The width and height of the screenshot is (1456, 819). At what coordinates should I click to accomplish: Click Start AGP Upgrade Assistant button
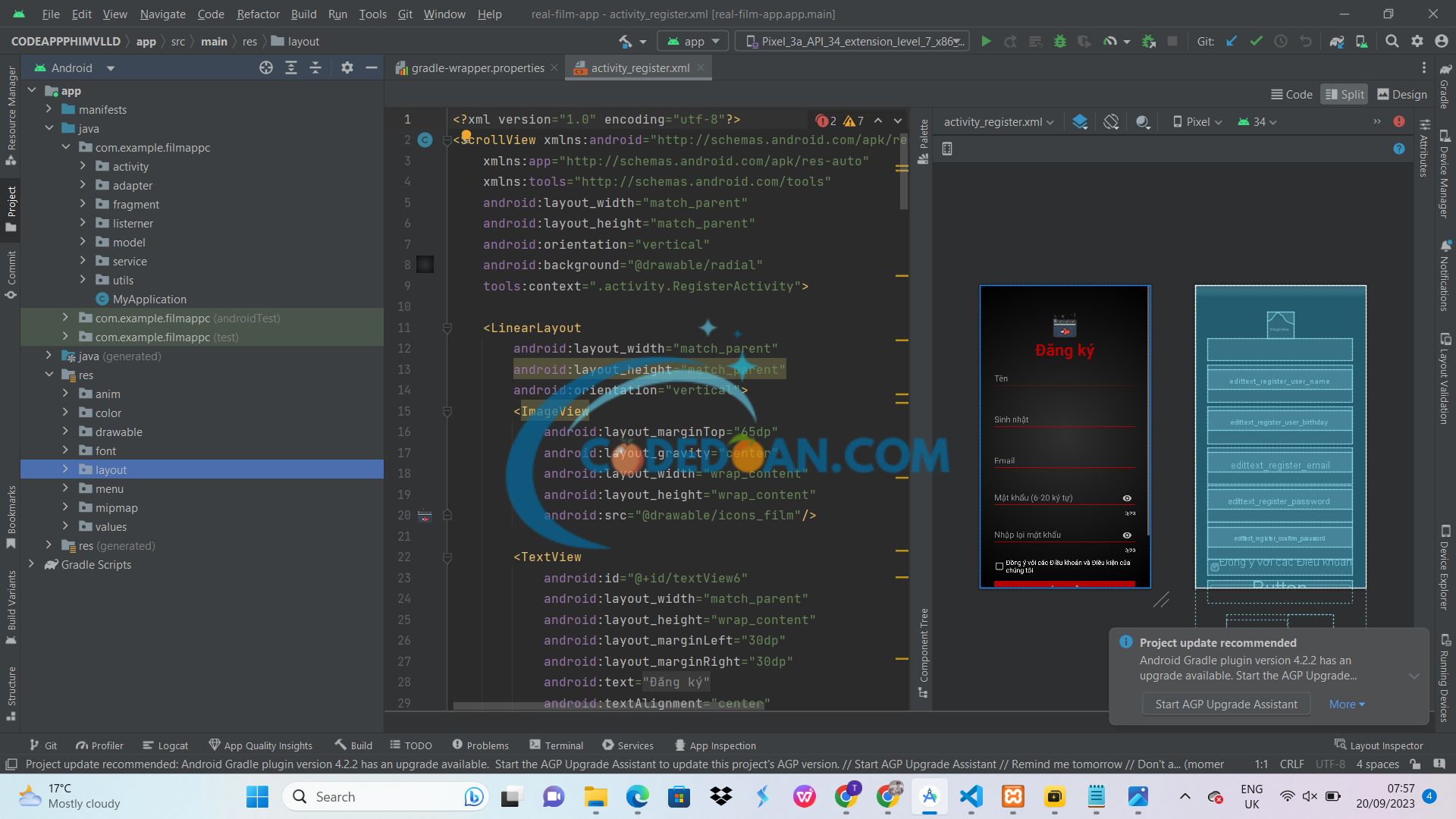(1226, 704)
